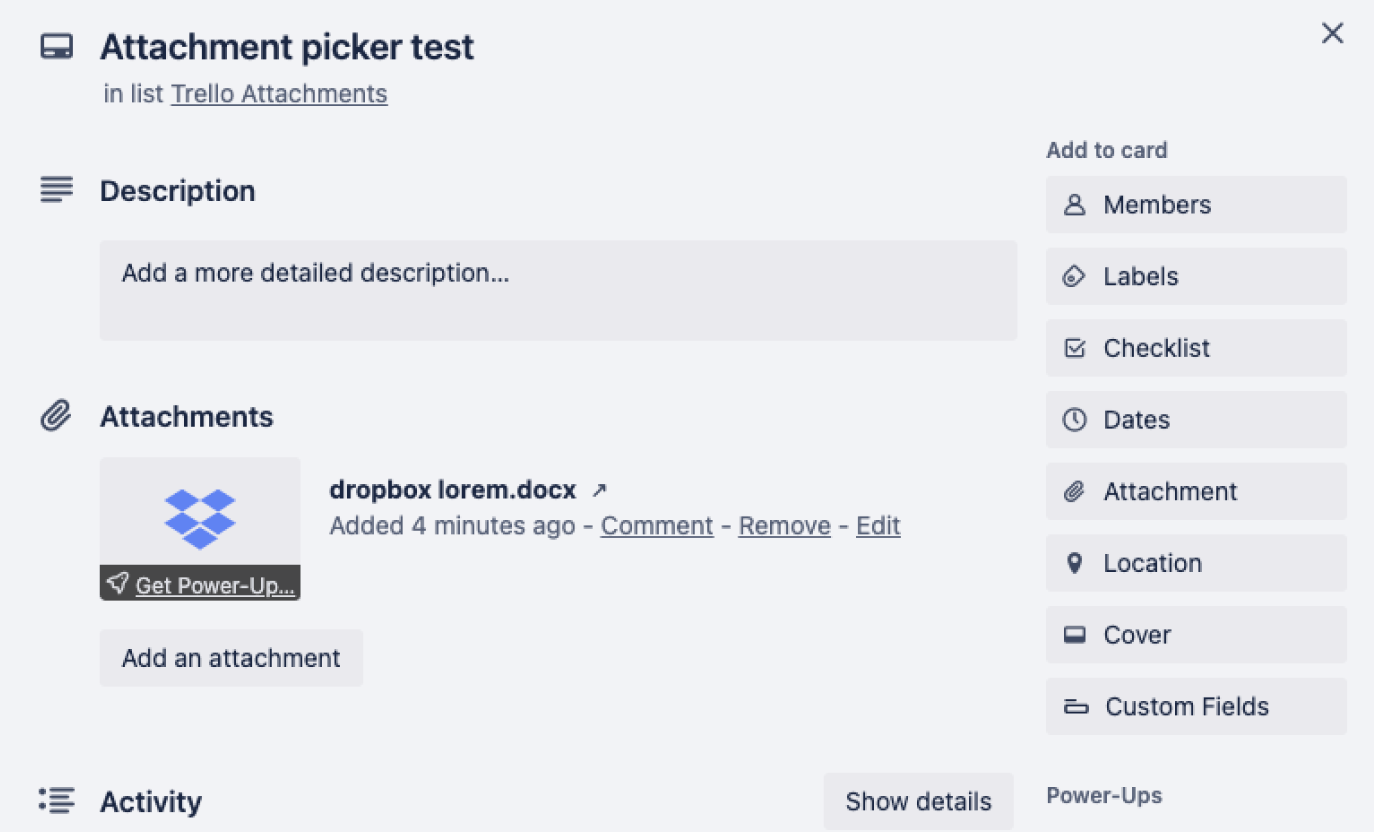The height and width of the screenshot is (832, 1374).
Task: Click the Labels tag icon
Action: pos(1075,276)
